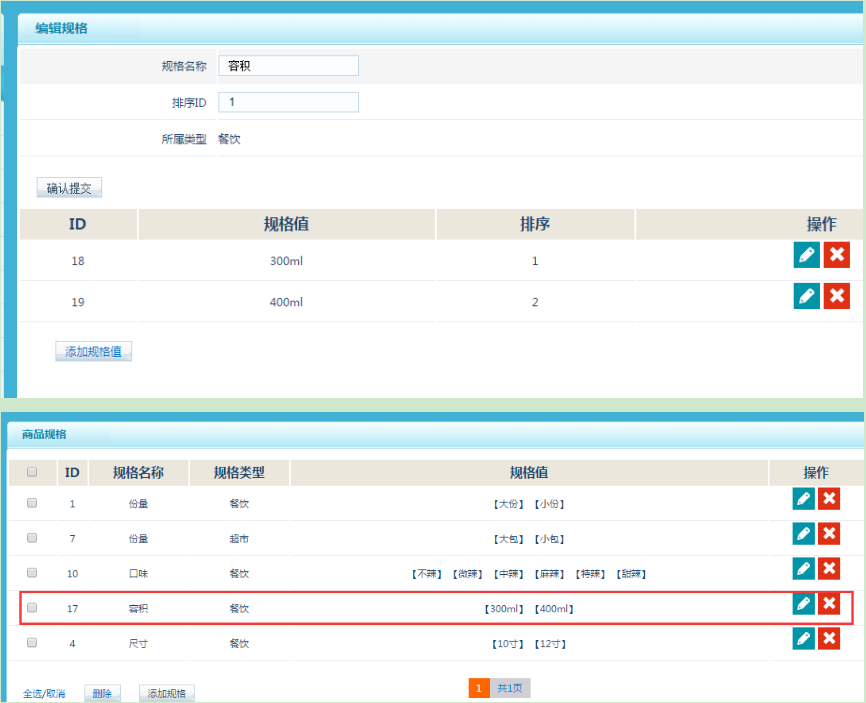Select checkbox for ID 17 容积 row
This screenshot has height=703, width=866.
point(32,607)
